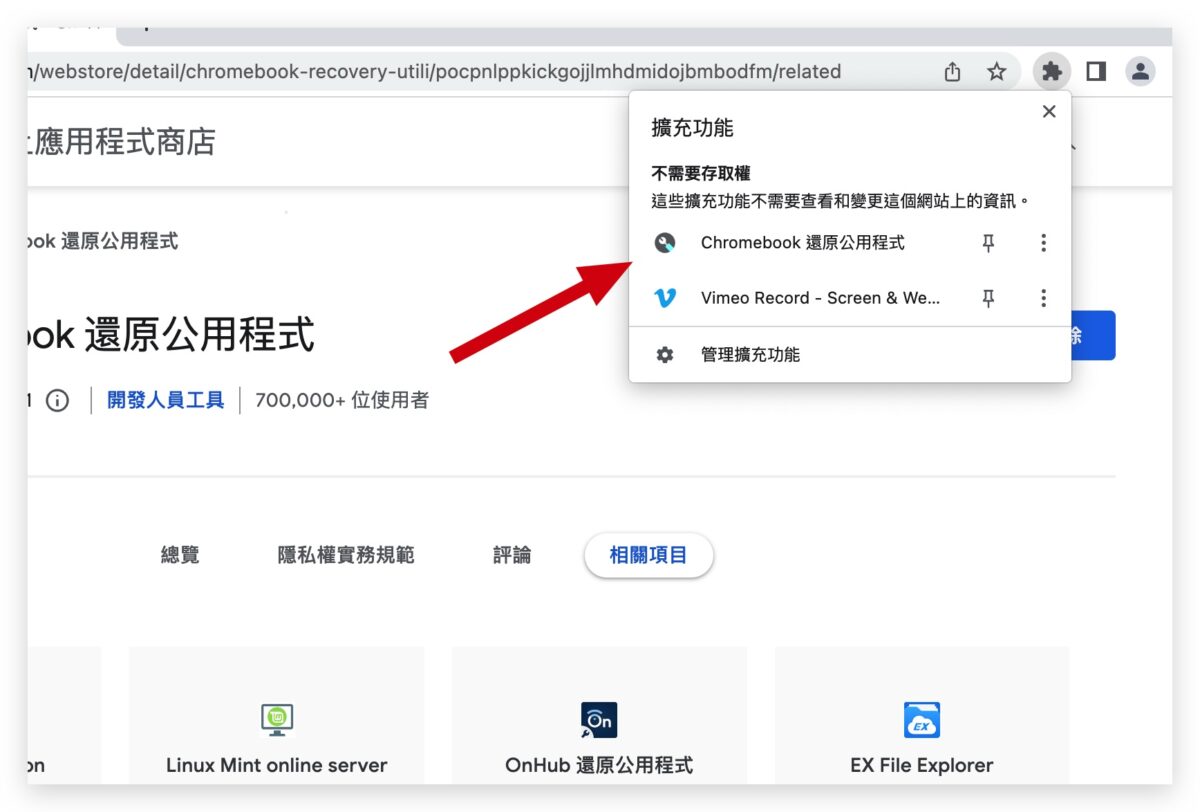Click the 應用程式商店 header title
Viewport: 1200px width, 812px height.
tap(121, 142)
